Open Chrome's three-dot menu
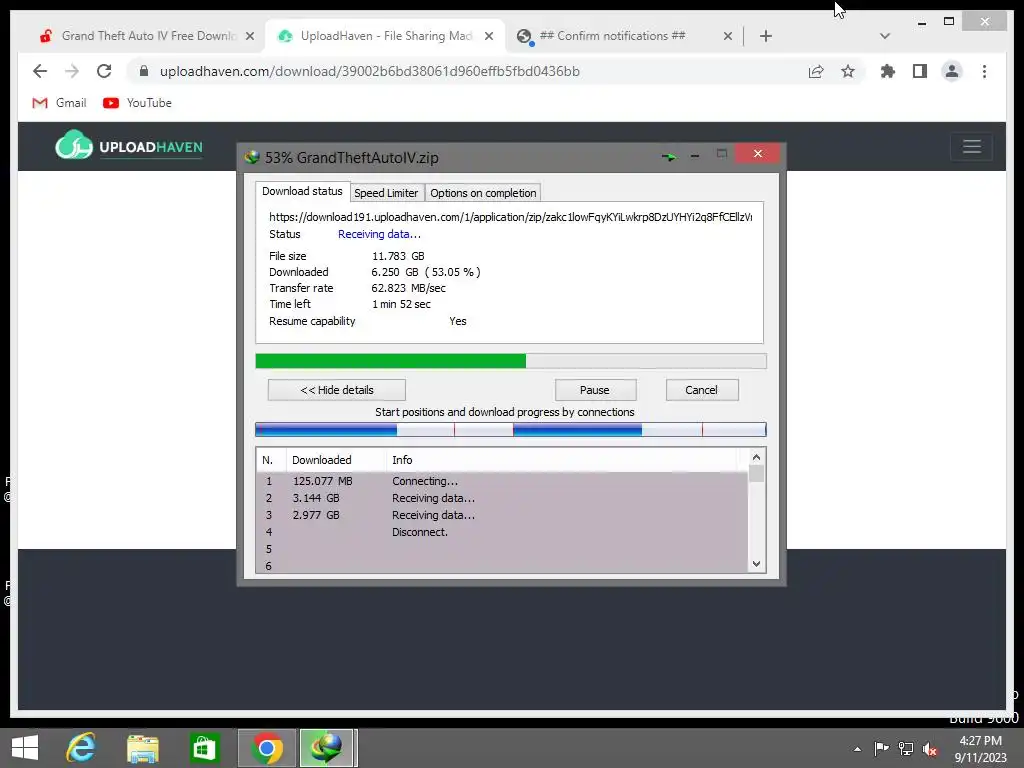 point(984,71)
